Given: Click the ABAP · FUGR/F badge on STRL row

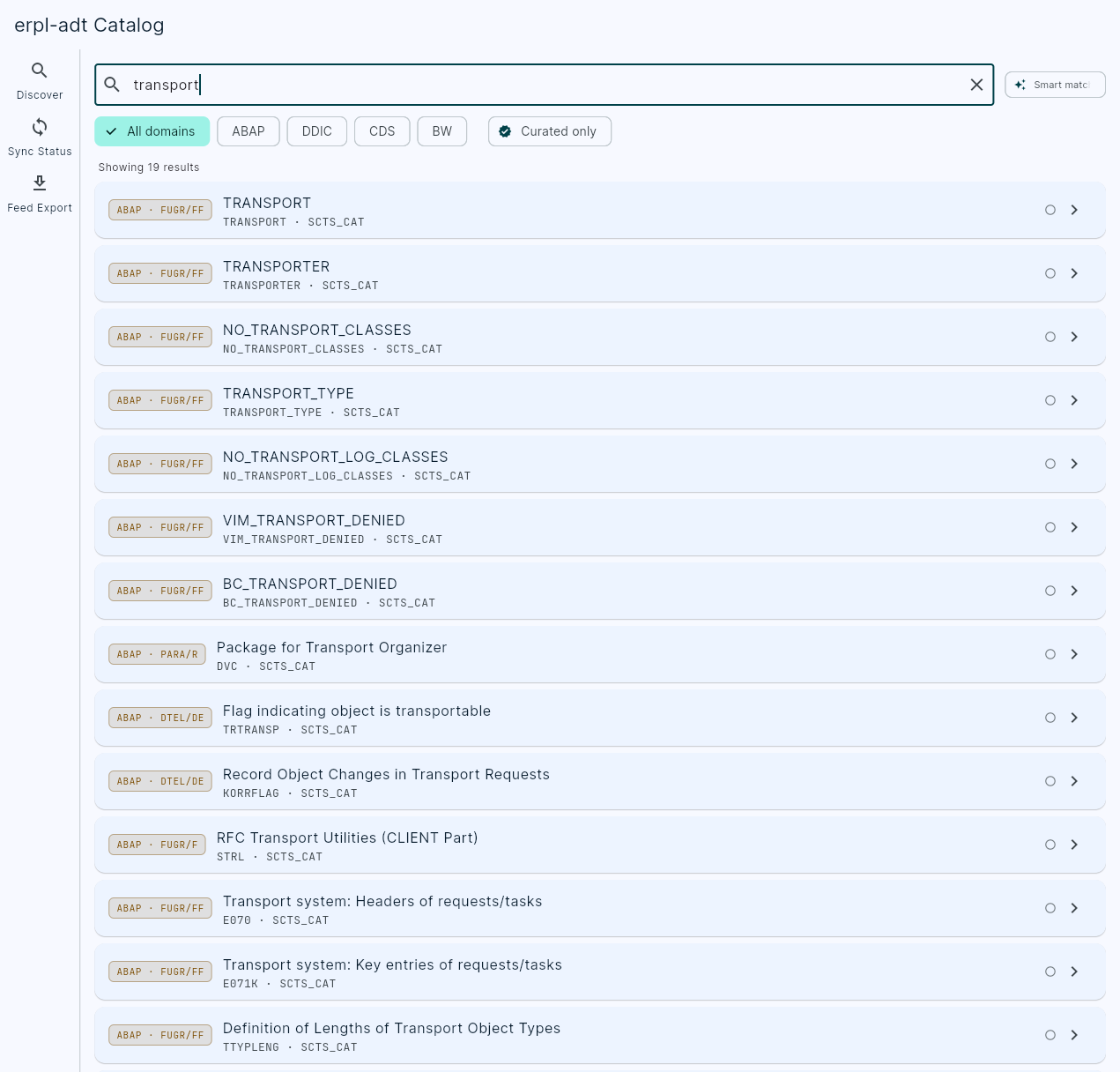Looking at the screenshot, I should [157, 845].
